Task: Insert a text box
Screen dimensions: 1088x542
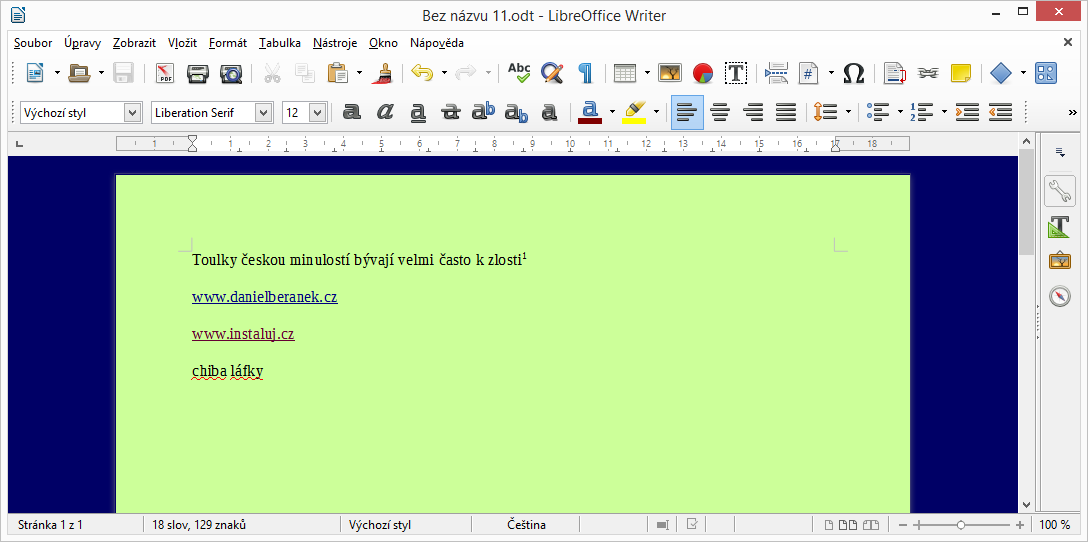Action: 736,73
